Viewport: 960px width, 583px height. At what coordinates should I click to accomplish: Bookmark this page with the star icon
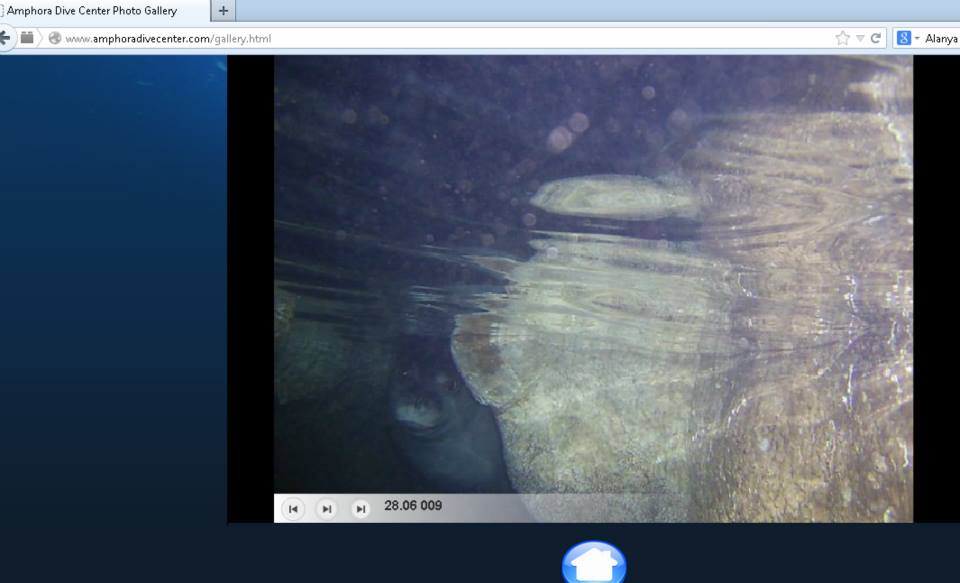tap(842, 38)
